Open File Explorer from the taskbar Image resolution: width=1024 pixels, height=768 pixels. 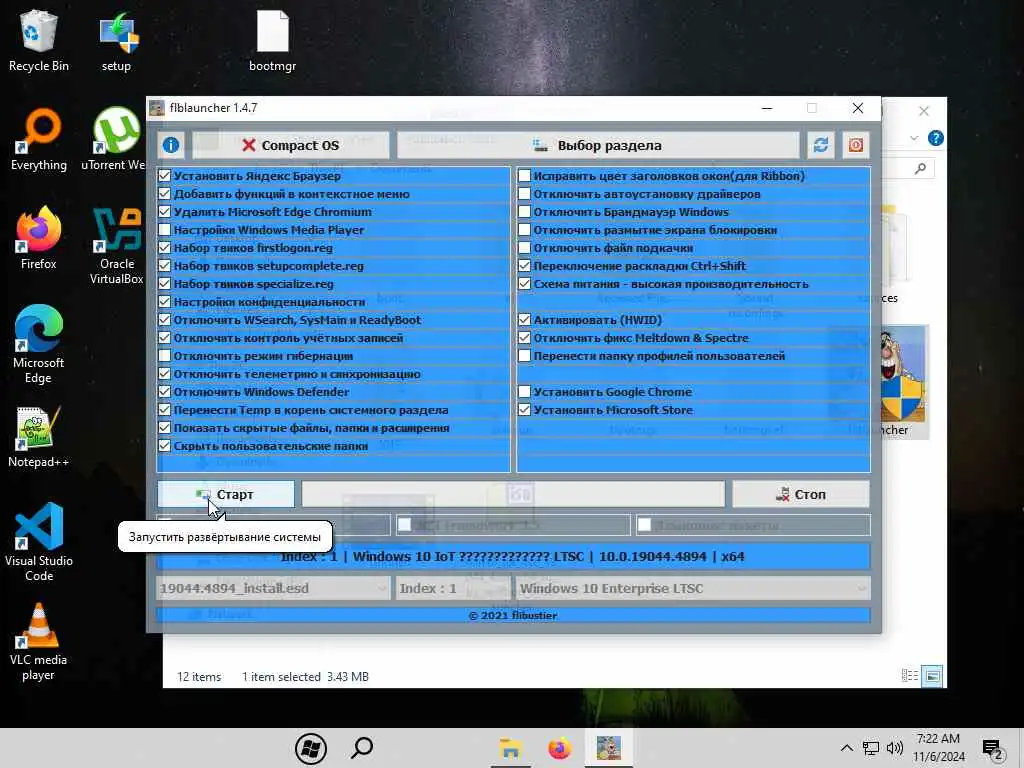(x=510, y=748)
